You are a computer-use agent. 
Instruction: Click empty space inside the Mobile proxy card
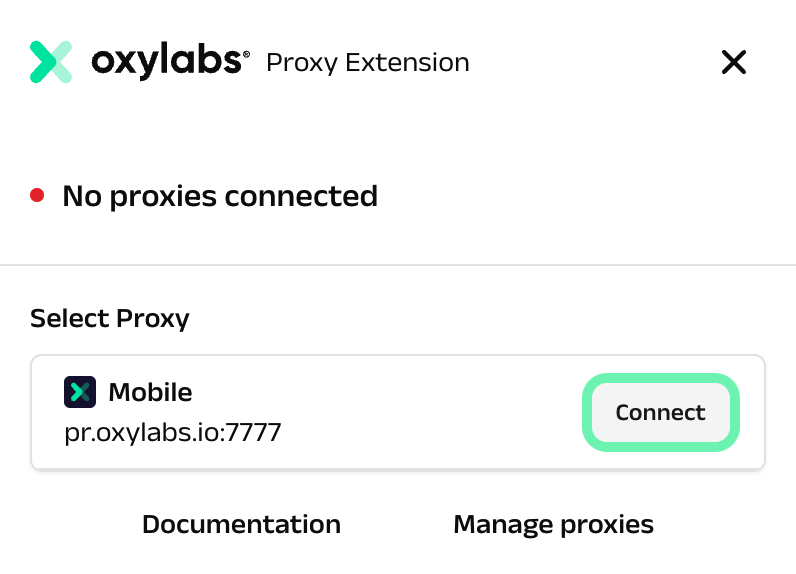point(420,412)
